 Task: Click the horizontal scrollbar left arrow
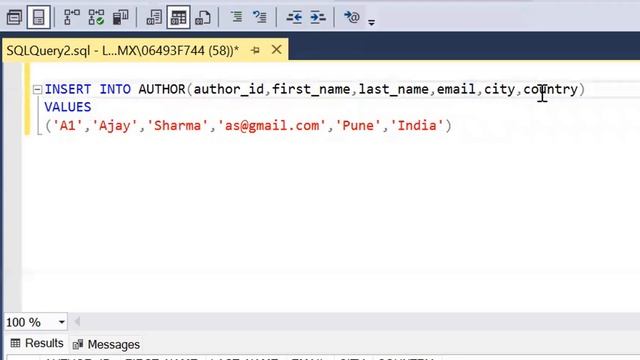(x=77, y=322)
